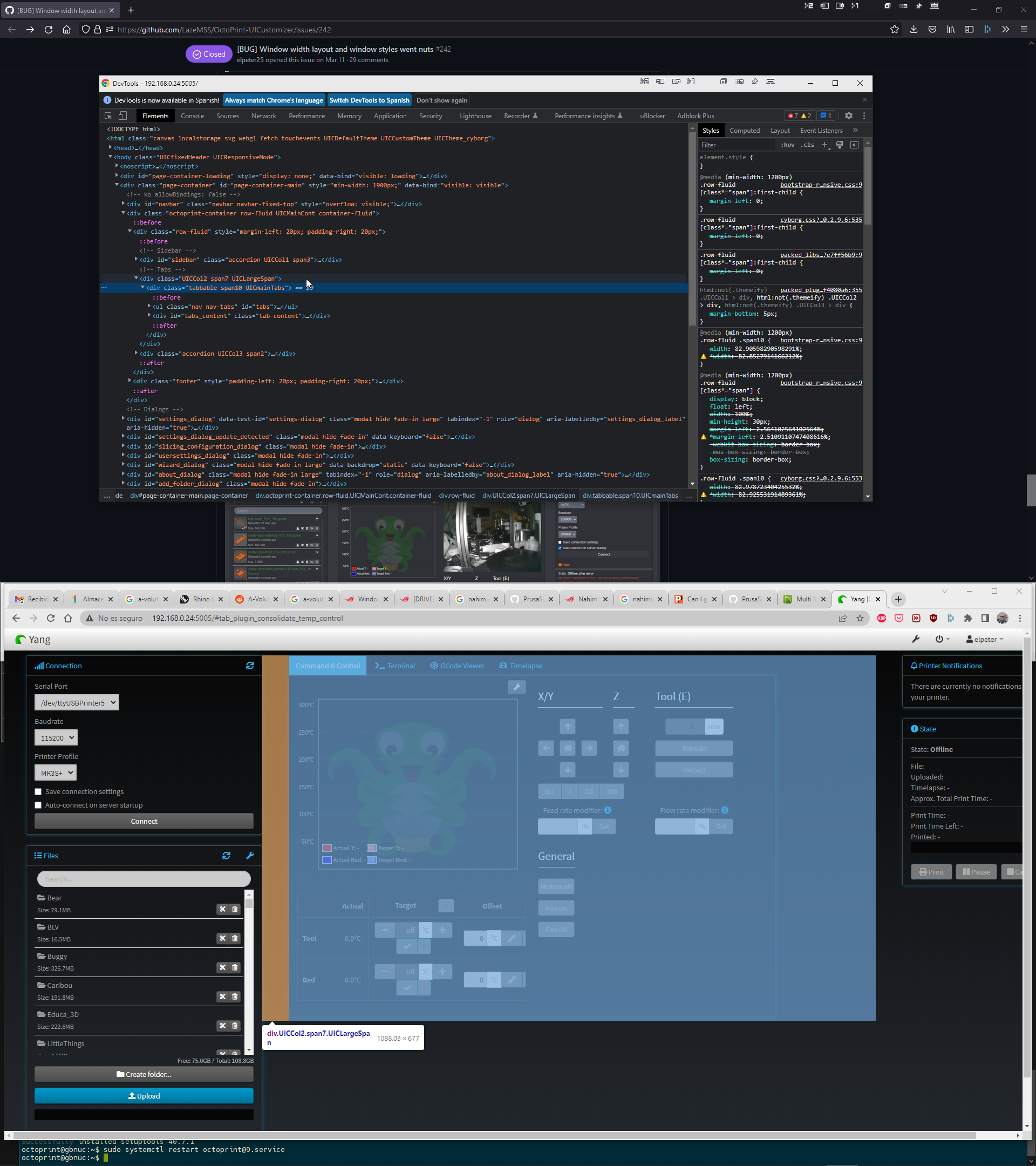Click the Actual Bed legend color swatch

(x=326, y=860)
